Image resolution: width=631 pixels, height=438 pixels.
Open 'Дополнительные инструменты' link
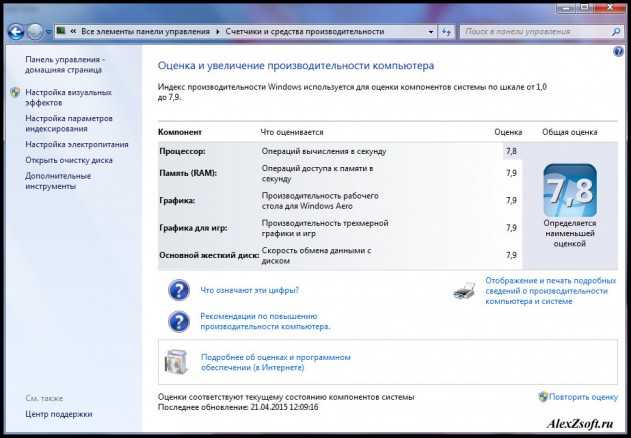(58, 181)
